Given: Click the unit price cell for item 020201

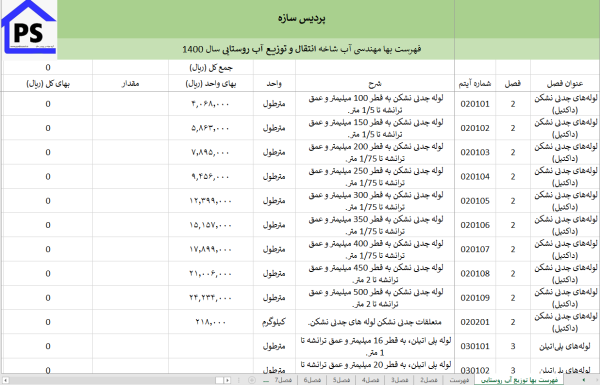Looking at the screenshot, I should [210, 322].
